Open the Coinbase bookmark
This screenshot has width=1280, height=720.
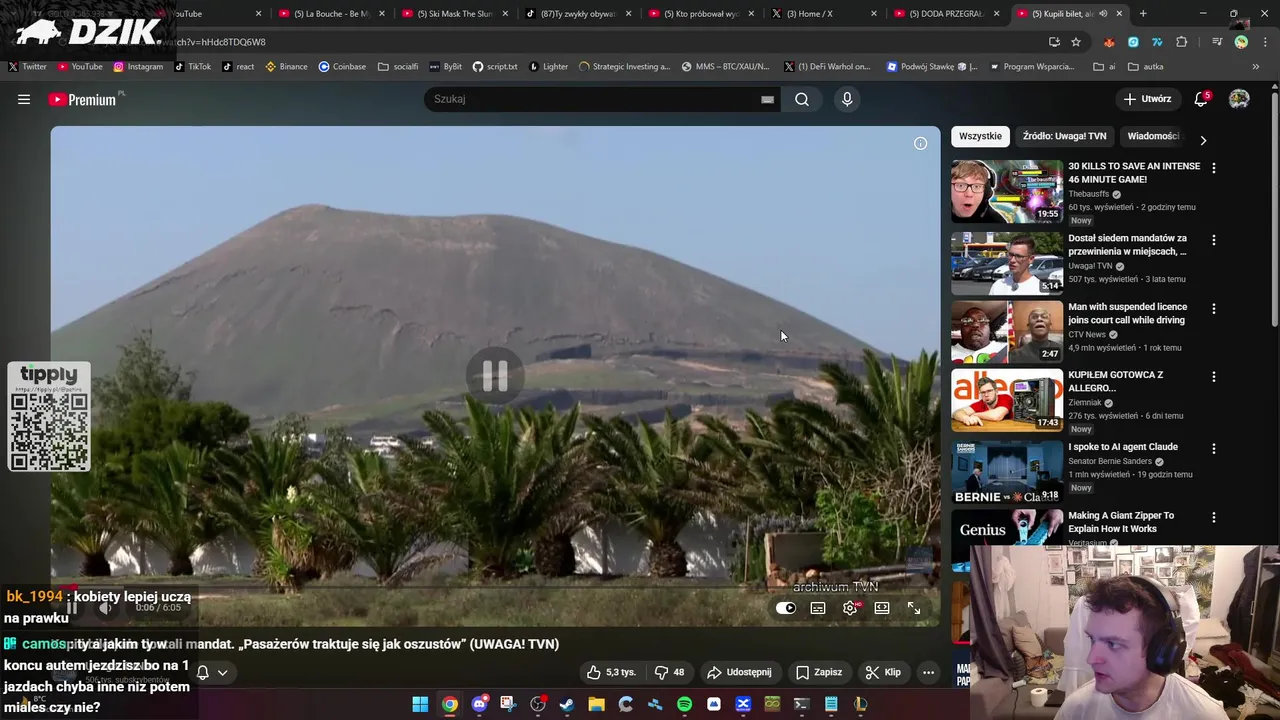pos(342,67)
